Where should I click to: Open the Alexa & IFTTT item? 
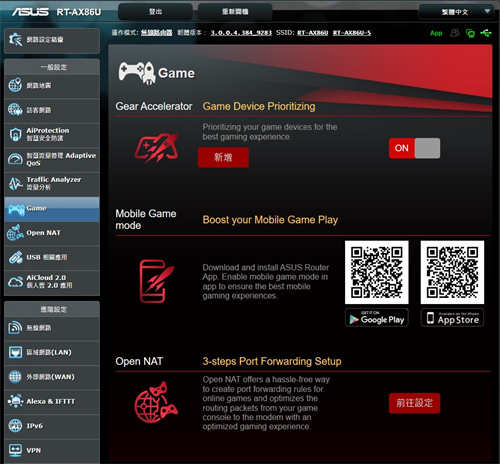(x=52, y=401)
